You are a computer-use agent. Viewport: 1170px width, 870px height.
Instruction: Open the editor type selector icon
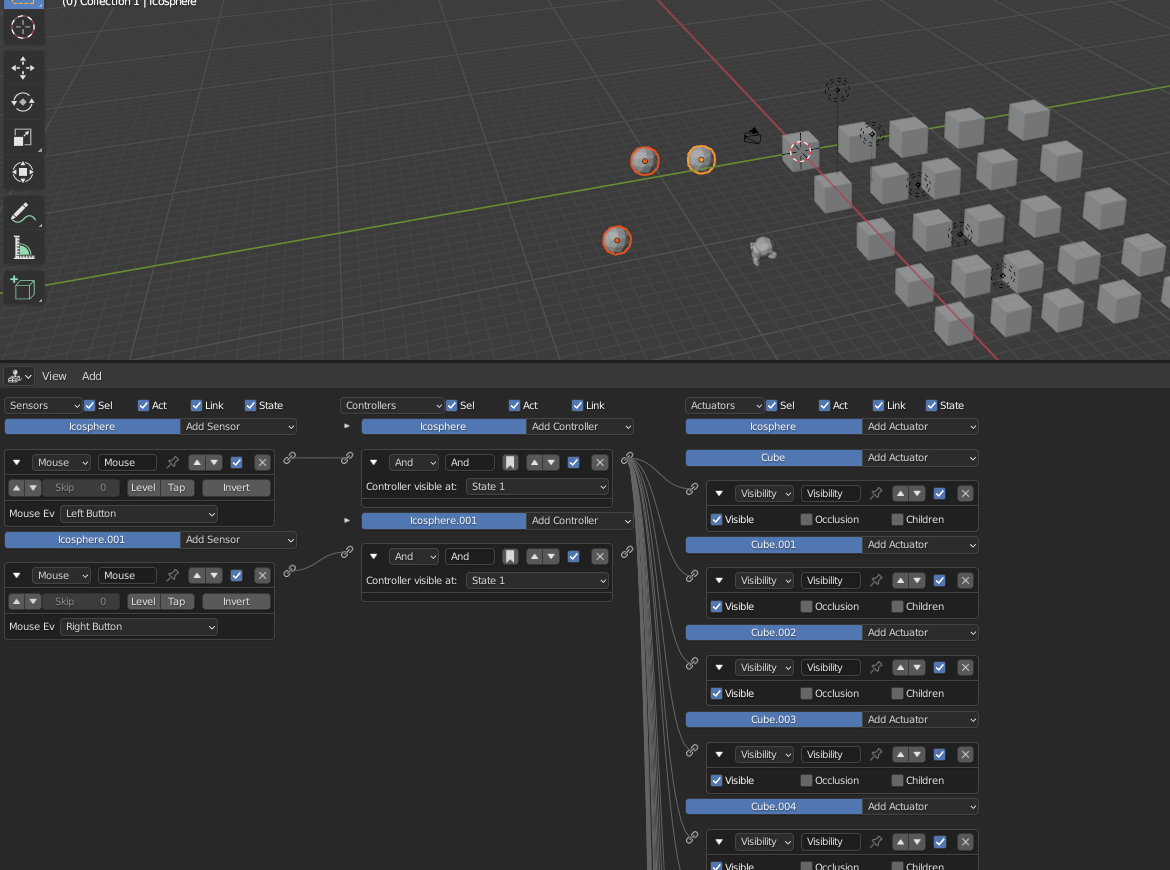[16, 375]
